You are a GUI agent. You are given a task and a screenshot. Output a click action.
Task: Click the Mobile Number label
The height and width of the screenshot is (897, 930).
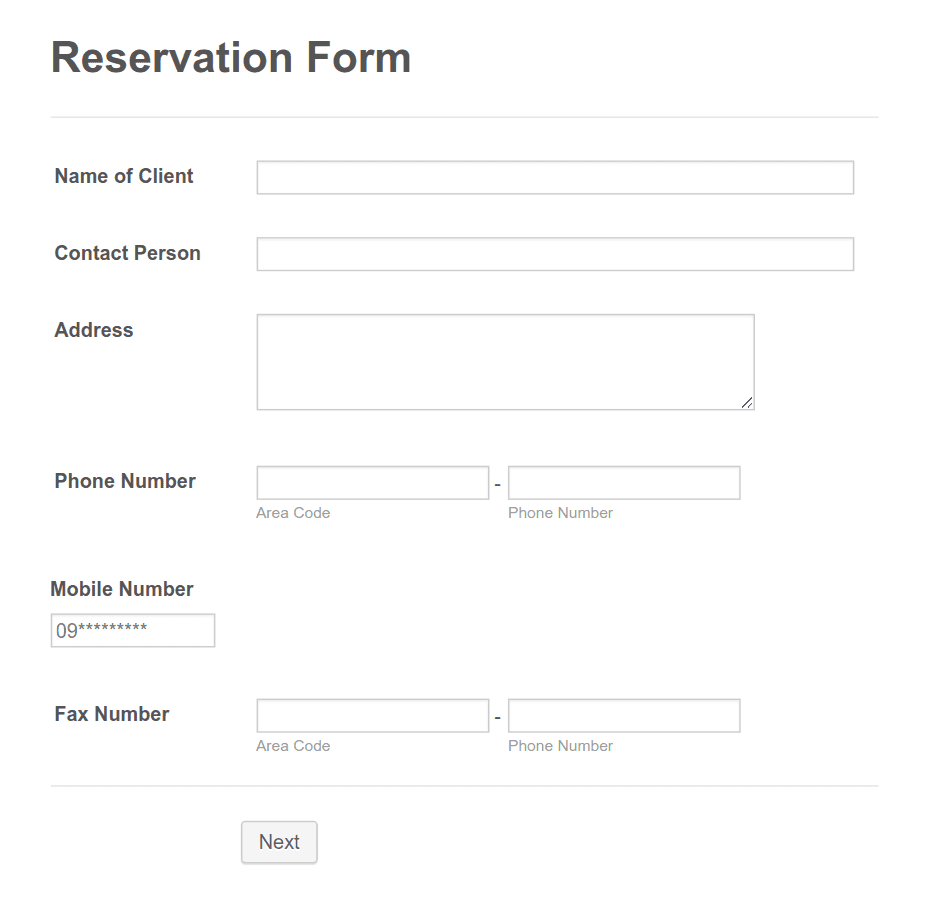coord(121,589)
